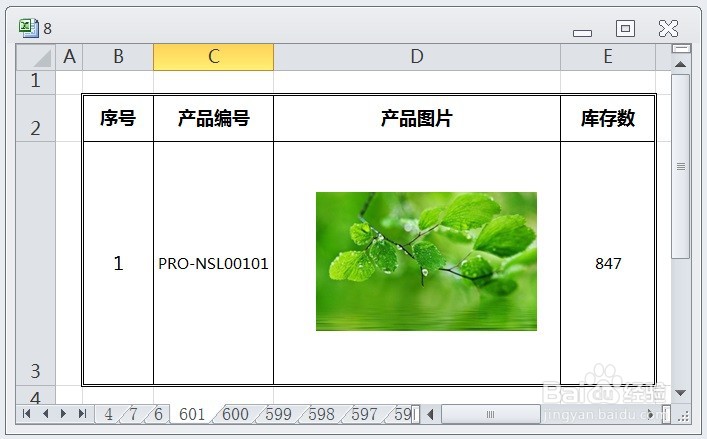
Task: Click the 库存数 header cell
Action: click(x=608, y=118)
